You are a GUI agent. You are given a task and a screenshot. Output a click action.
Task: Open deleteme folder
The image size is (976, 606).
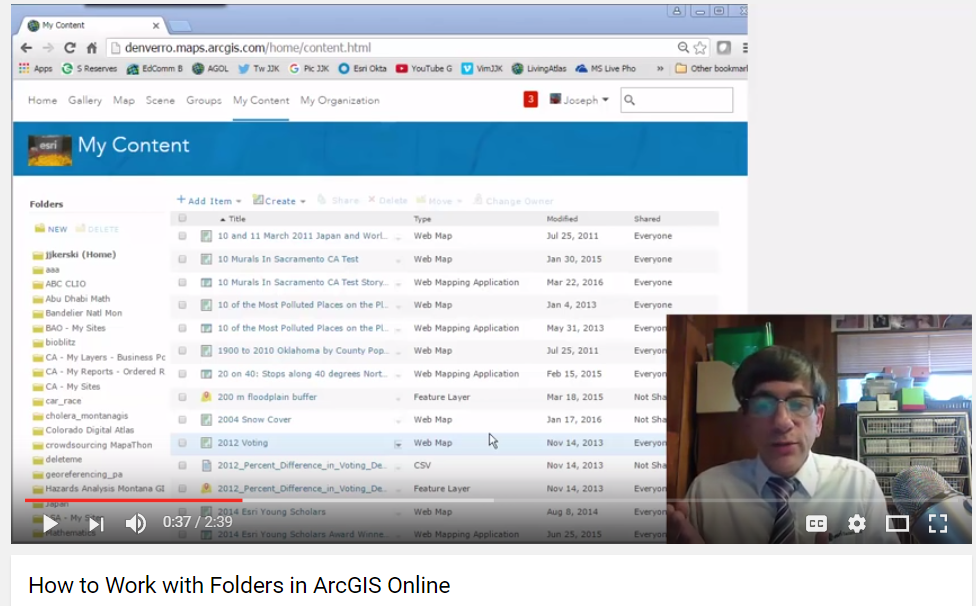coord(63,459)
